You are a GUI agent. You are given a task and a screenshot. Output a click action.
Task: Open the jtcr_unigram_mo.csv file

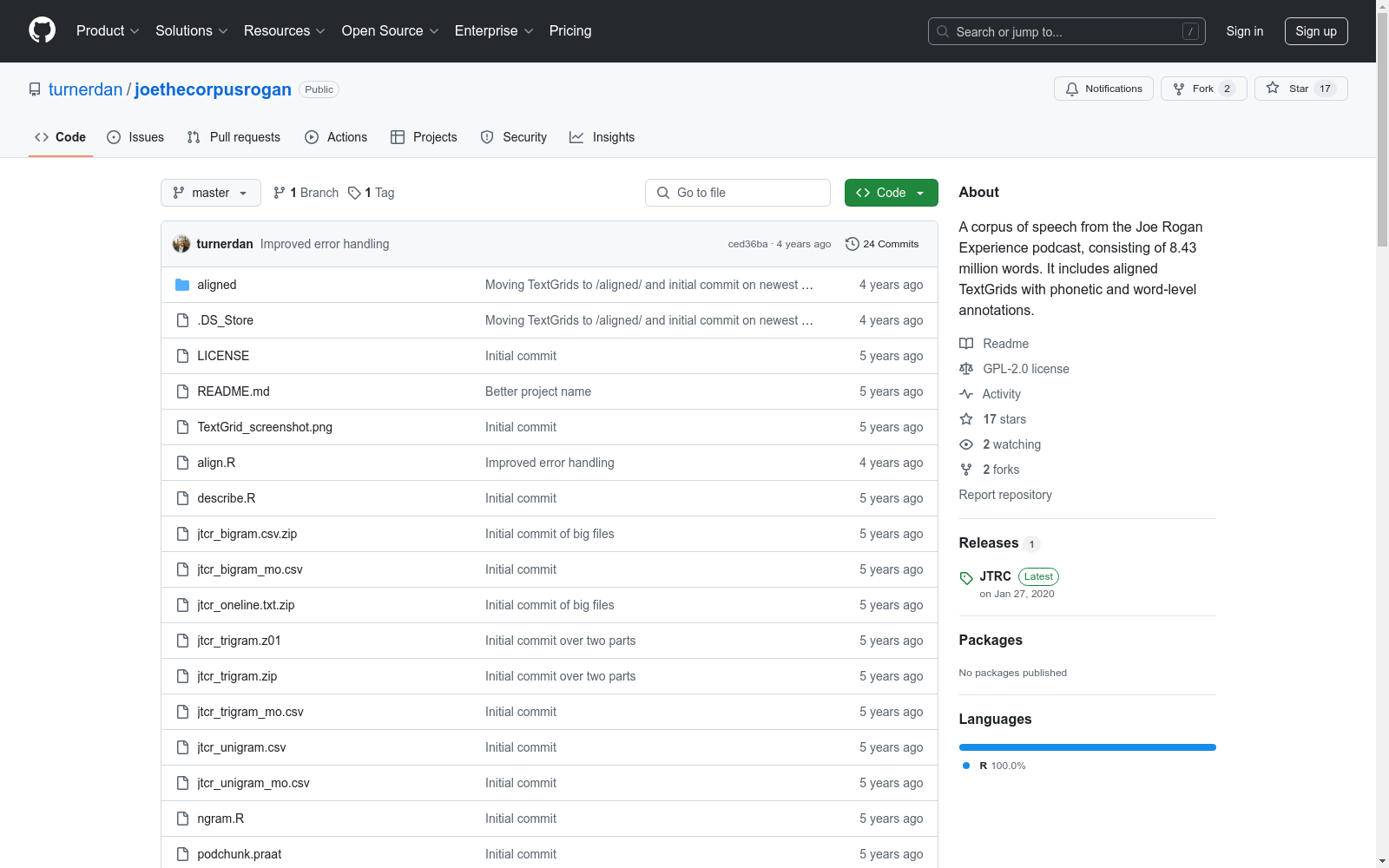(253, 783)
